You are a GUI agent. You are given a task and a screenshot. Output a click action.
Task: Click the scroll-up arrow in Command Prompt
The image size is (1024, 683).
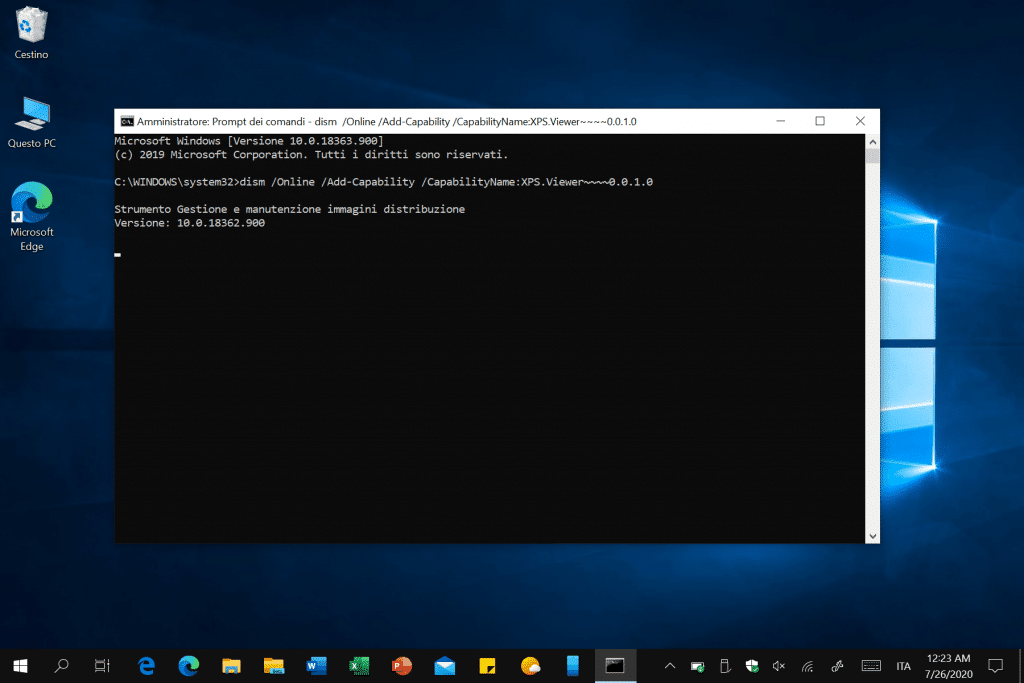coord(872,141)
